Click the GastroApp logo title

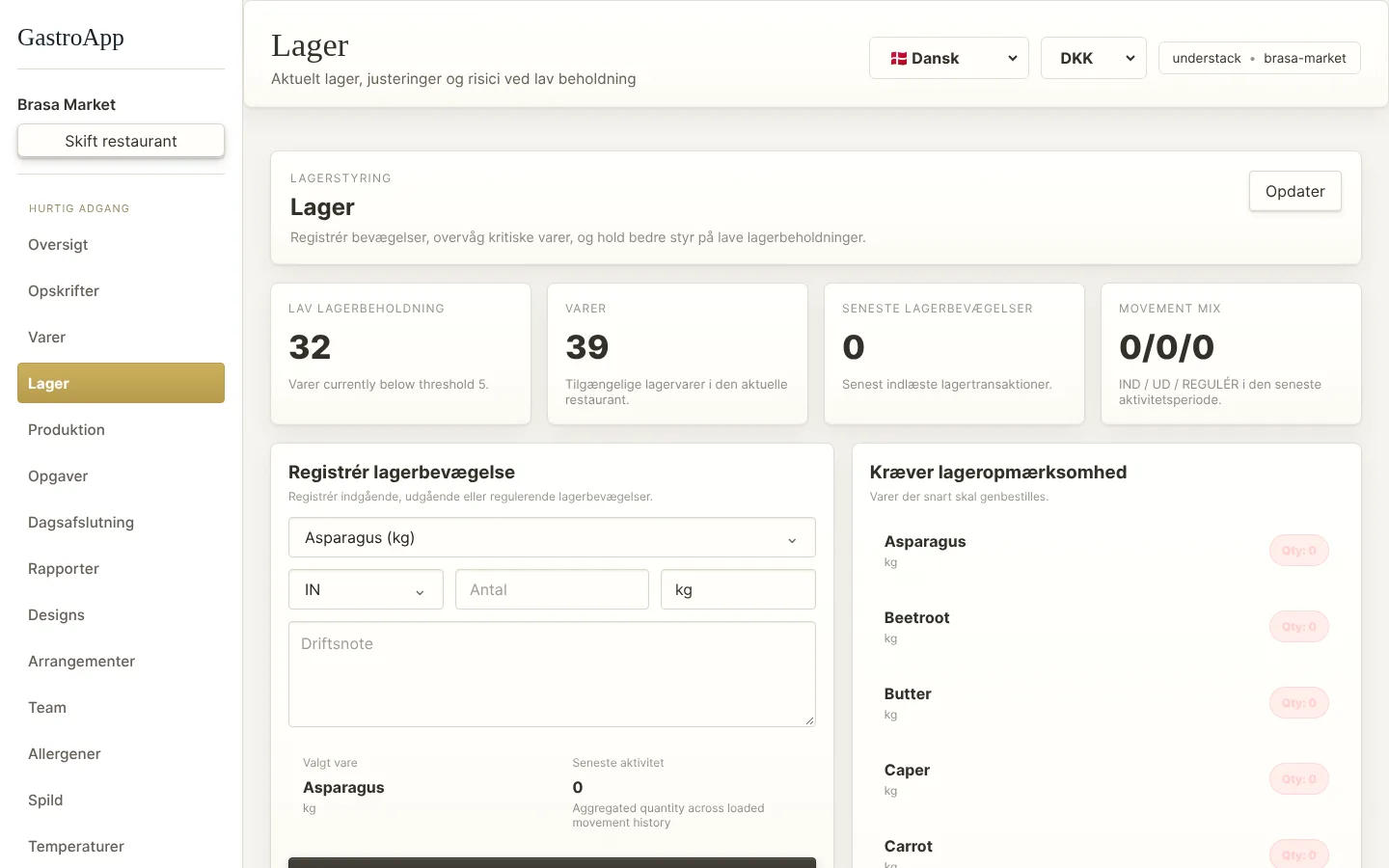click(70, 38)
